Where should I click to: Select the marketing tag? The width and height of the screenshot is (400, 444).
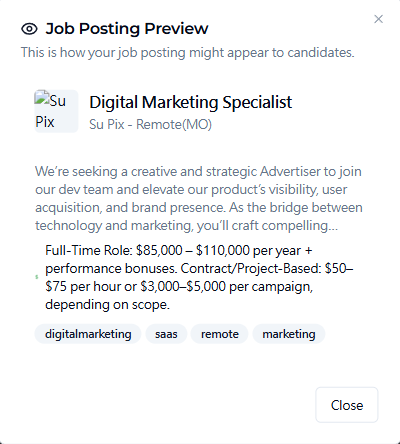pyautogui.click(x=289, y=334)
